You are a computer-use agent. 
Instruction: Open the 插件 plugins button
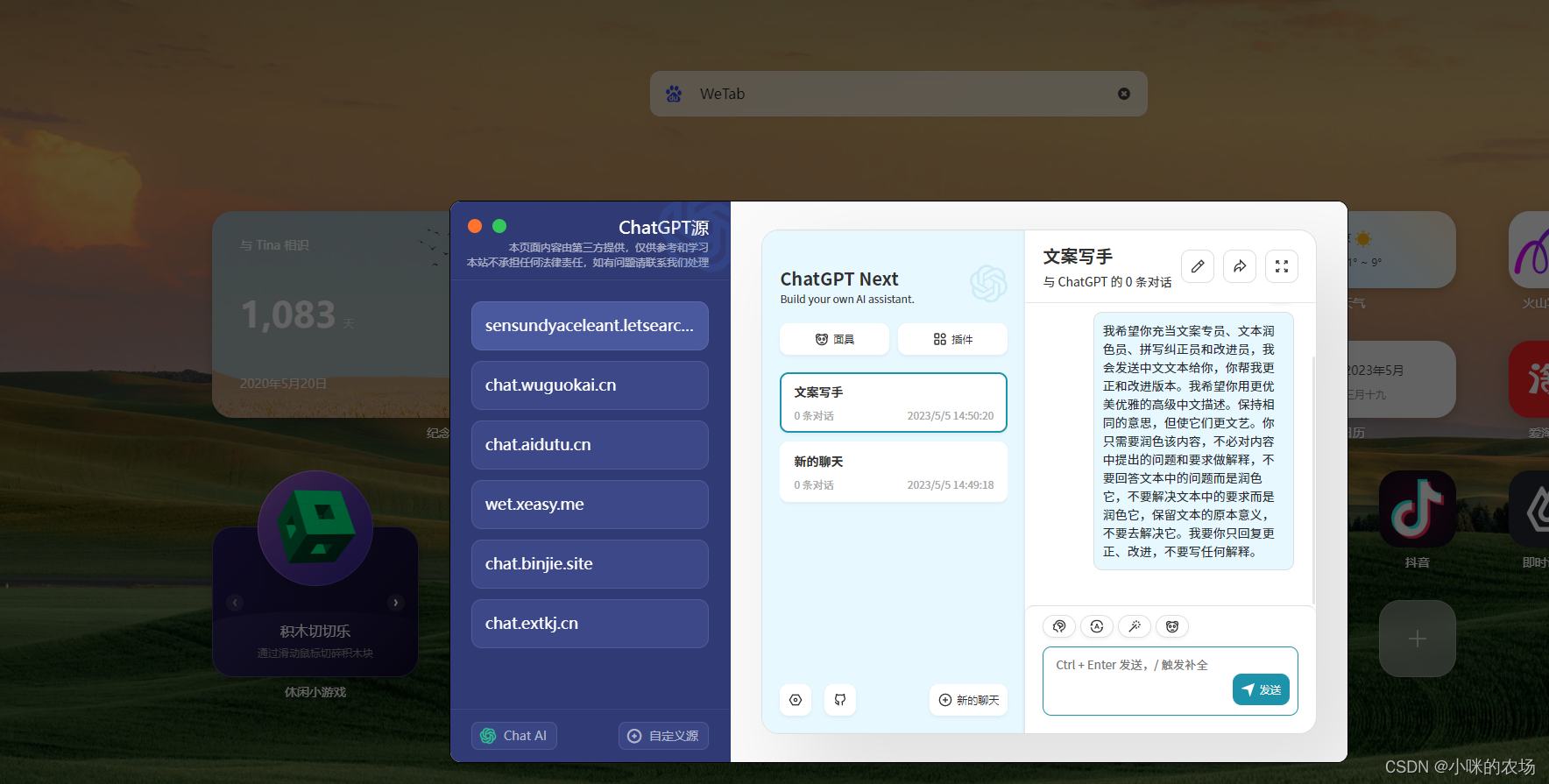952,339
